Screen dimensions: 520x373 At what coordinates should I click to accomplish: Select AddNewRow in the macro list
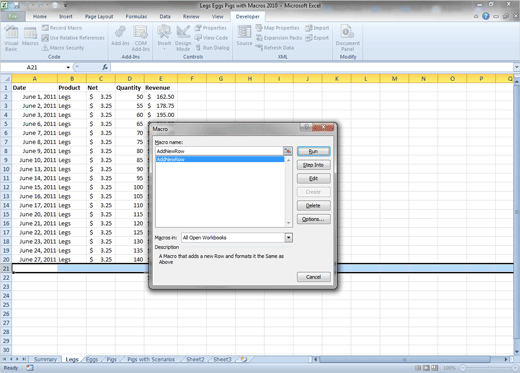[x=220, y=160]
